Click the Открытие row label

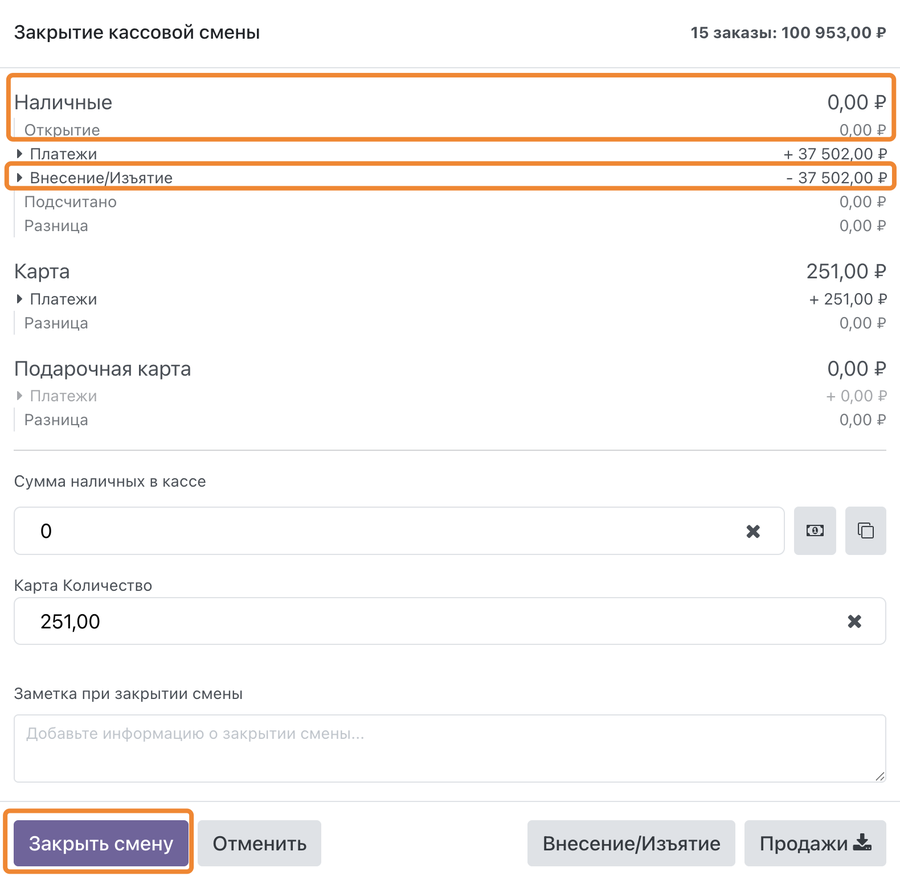(x=62, y=130)
